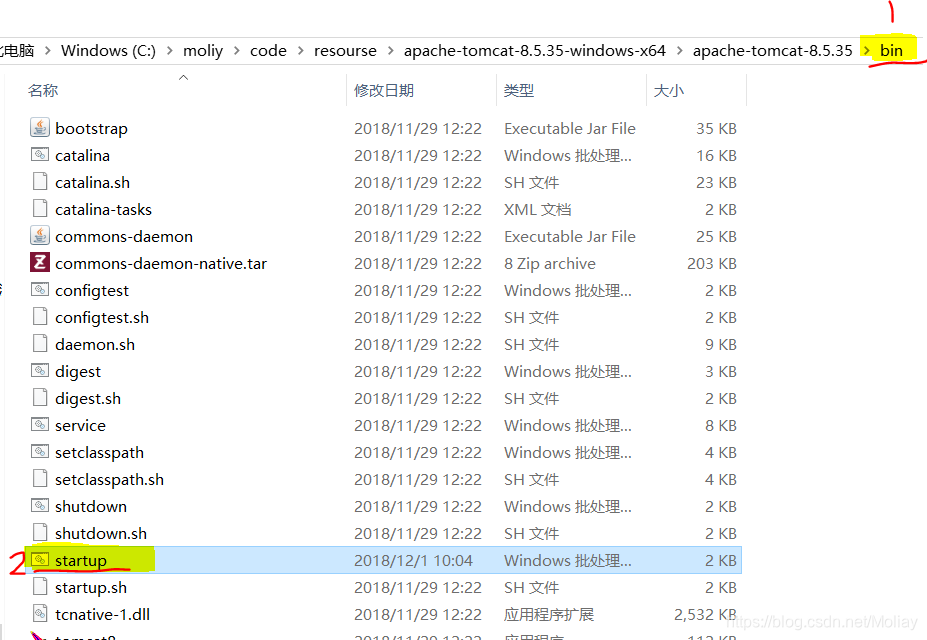
Task: Go to apache-tomcat-8.5.35-windows-x64 breadcrumb
Action: pos(534,51)
